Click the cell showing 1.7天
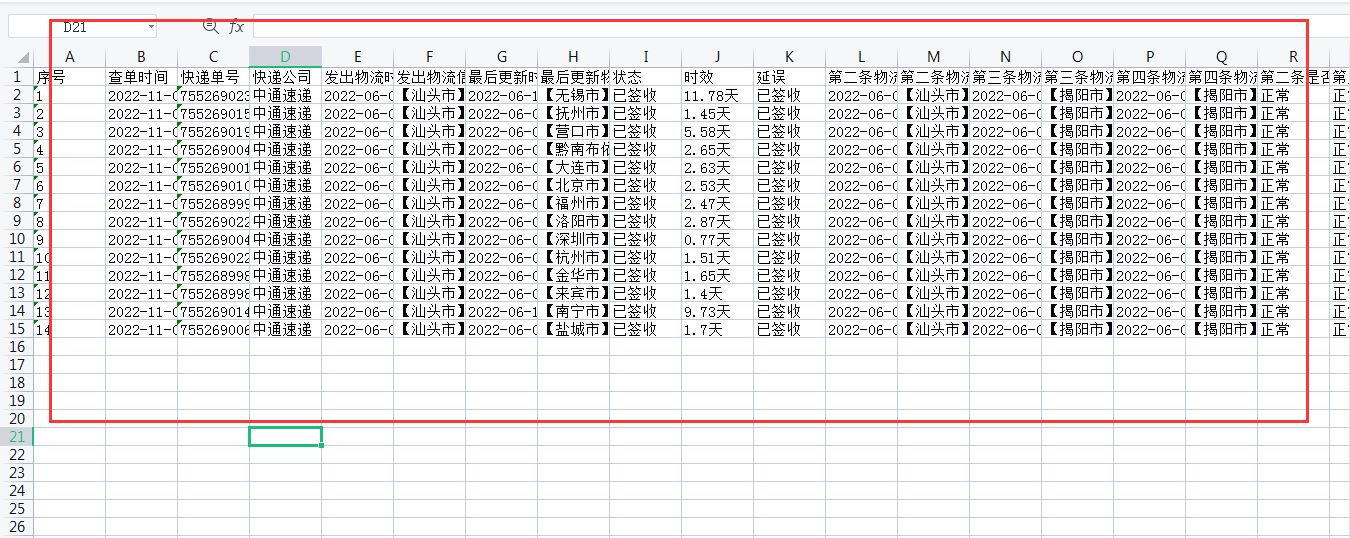The width and height of the screenshot is (1350, 538). (x=717, y=329)
